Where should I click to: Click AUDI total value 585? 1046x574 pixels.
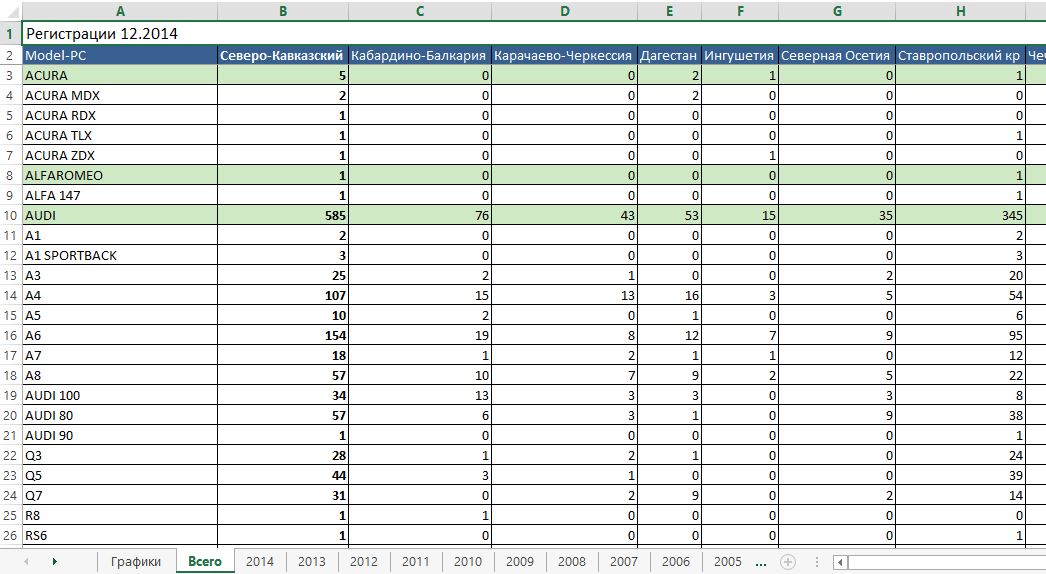(283, 216)
